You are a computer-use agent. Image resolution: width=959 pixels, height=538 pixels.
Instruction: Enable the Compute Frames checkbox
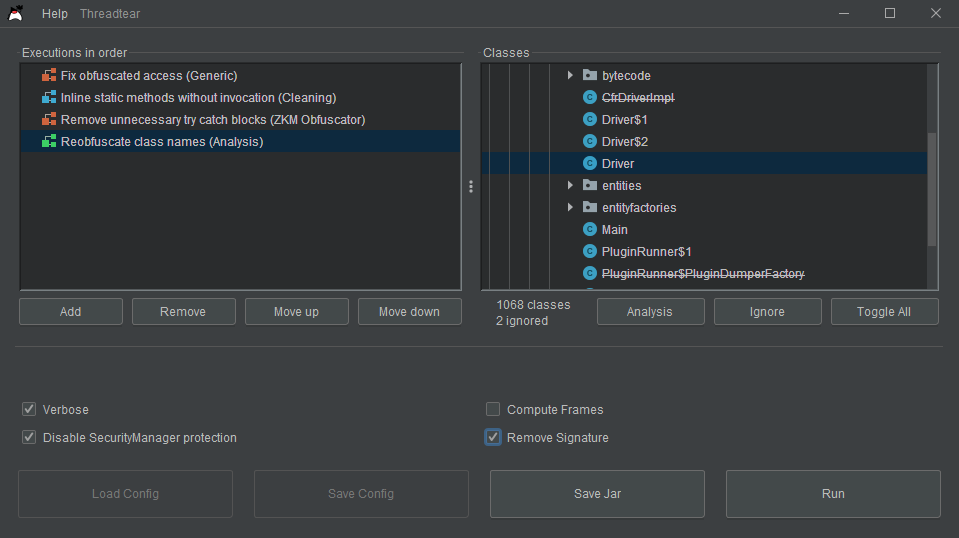point(493,409)
